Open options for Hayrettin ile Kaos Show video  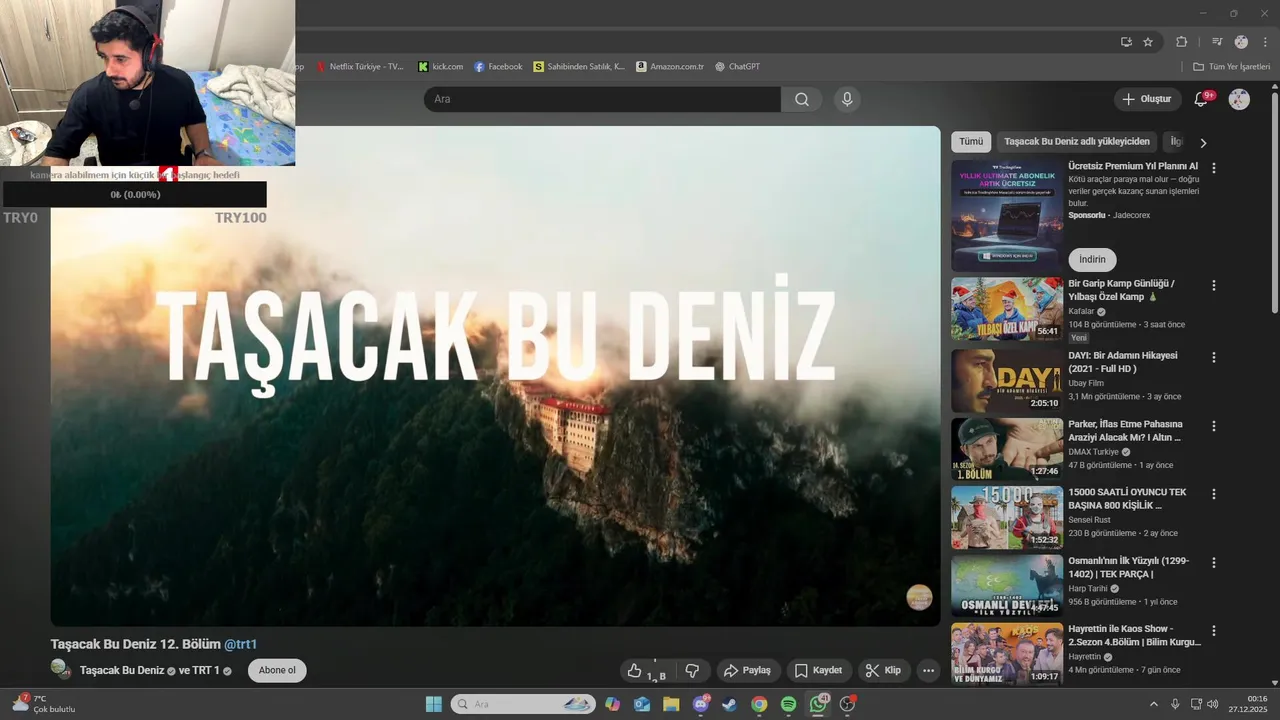coord(1214,631)
